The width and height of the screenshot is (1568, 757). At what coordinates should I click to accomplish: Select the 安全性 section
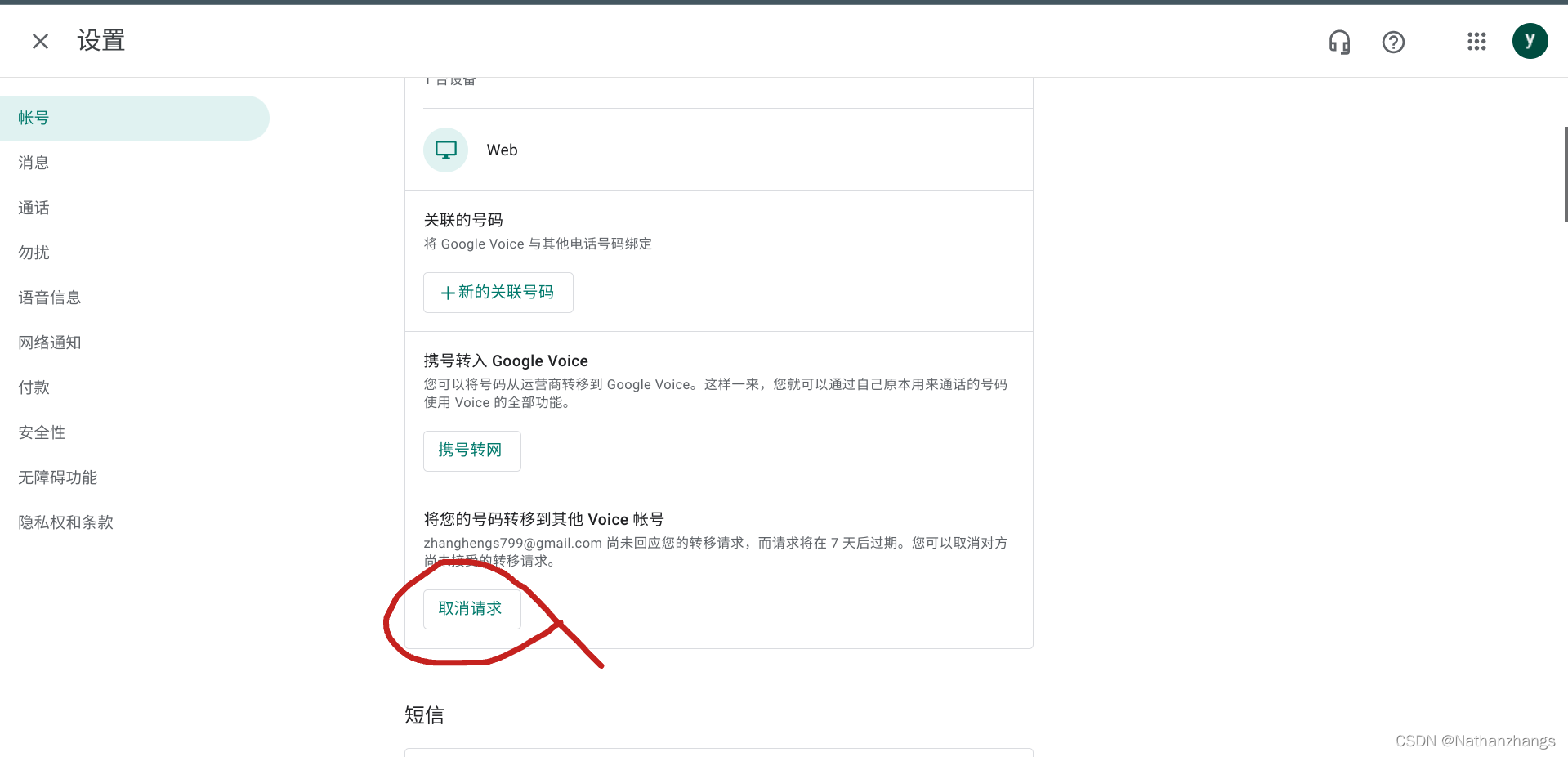(x=135, y=432)
